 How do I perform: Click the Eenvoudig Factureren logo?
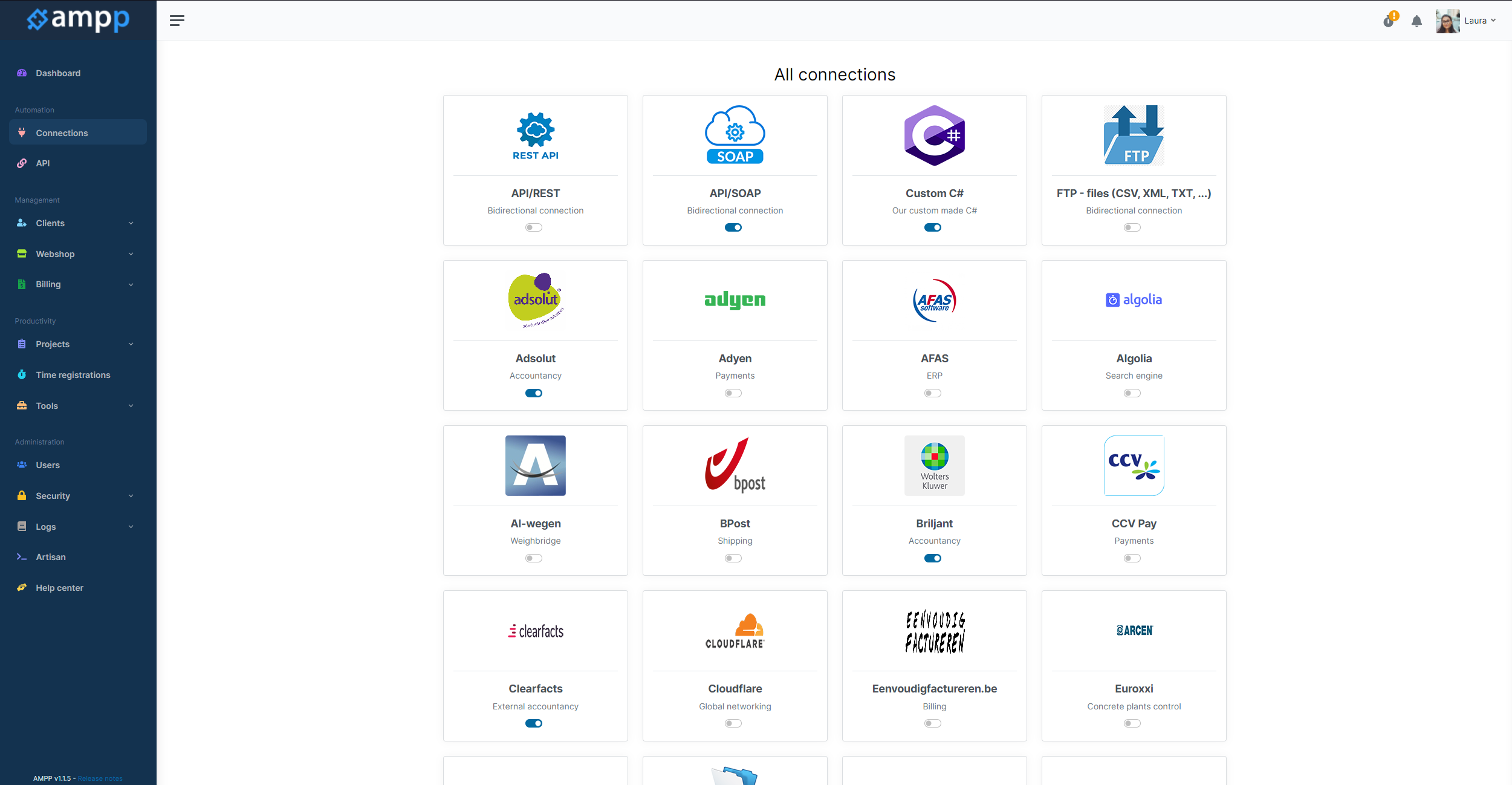click(x=934, y=631)
